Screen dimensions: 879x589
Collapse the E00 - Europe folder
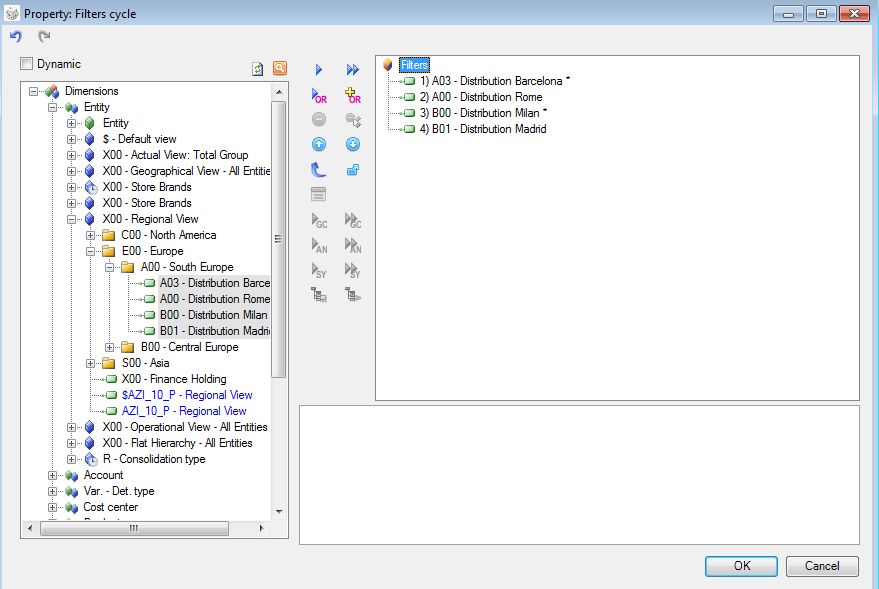click(x=90, y=252)
